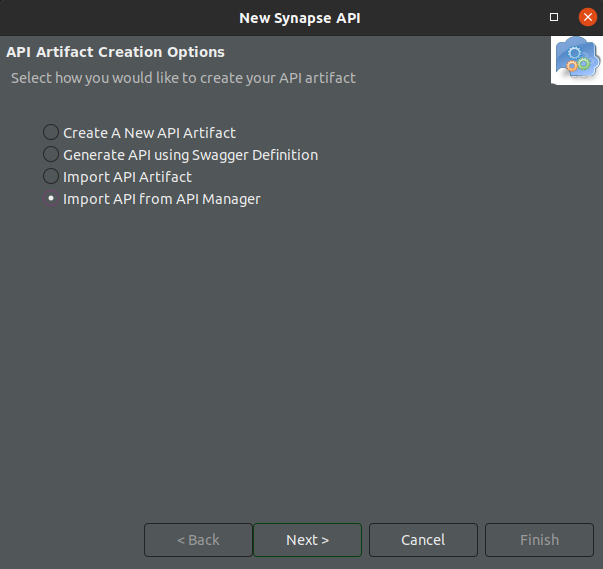Select the Create A New API Artifact radio
The height and width of the screenshot is (569, 603).
tap(51, 132)
